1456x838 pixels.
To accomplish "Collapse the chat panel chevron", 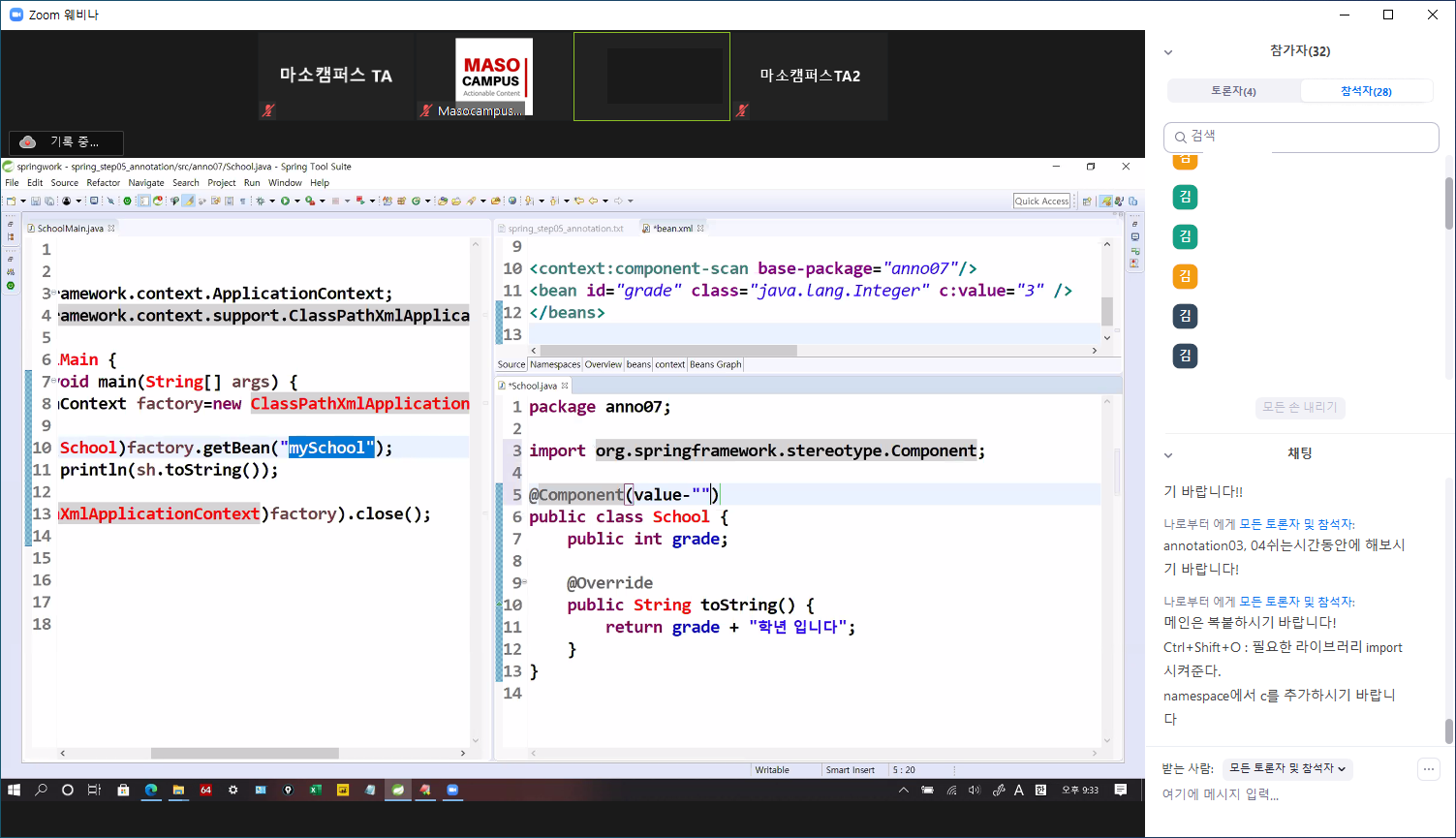I will click(x=1168, y=454).
